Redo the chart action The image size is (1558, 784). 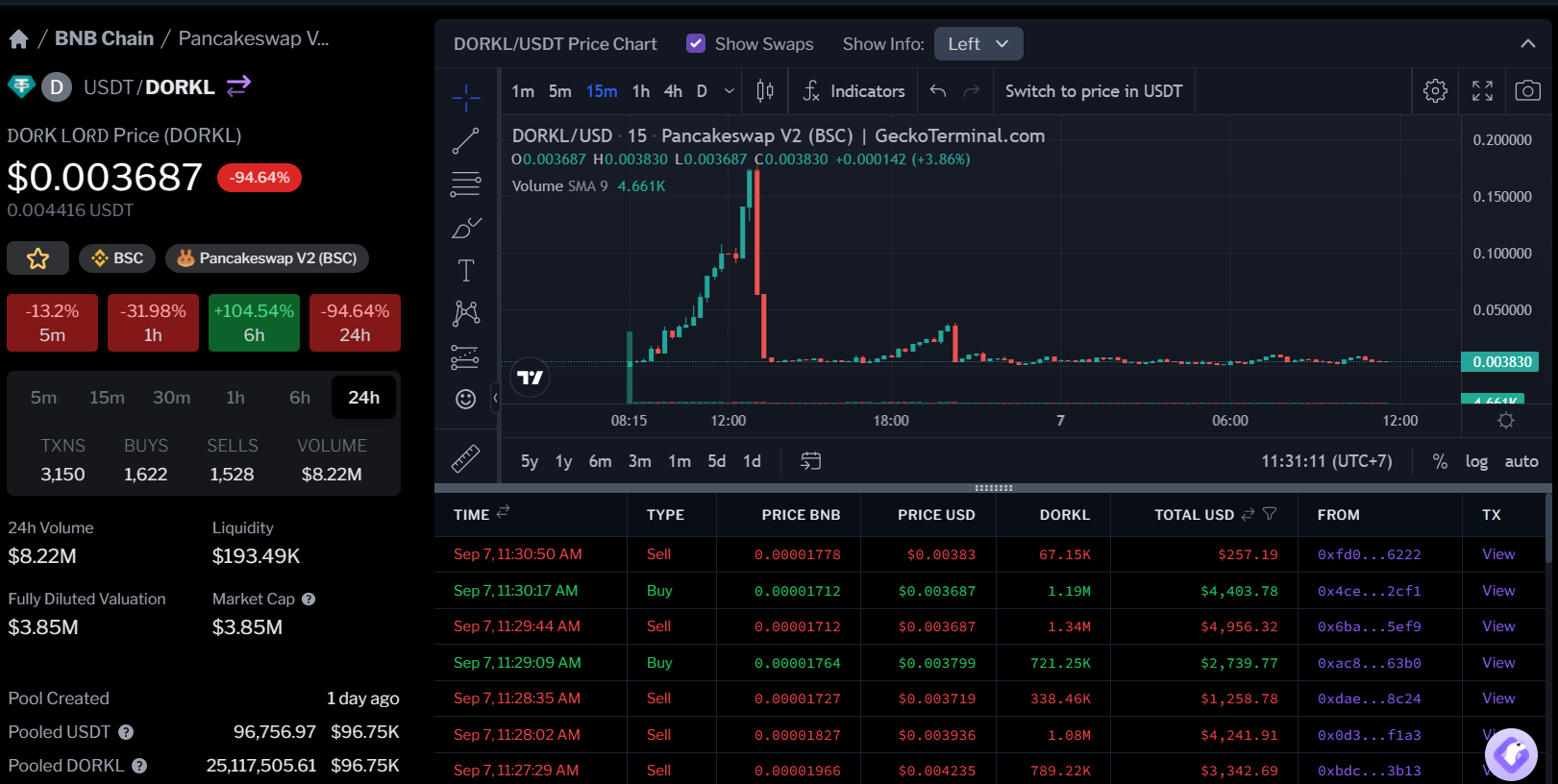click(x=972, y=91)
